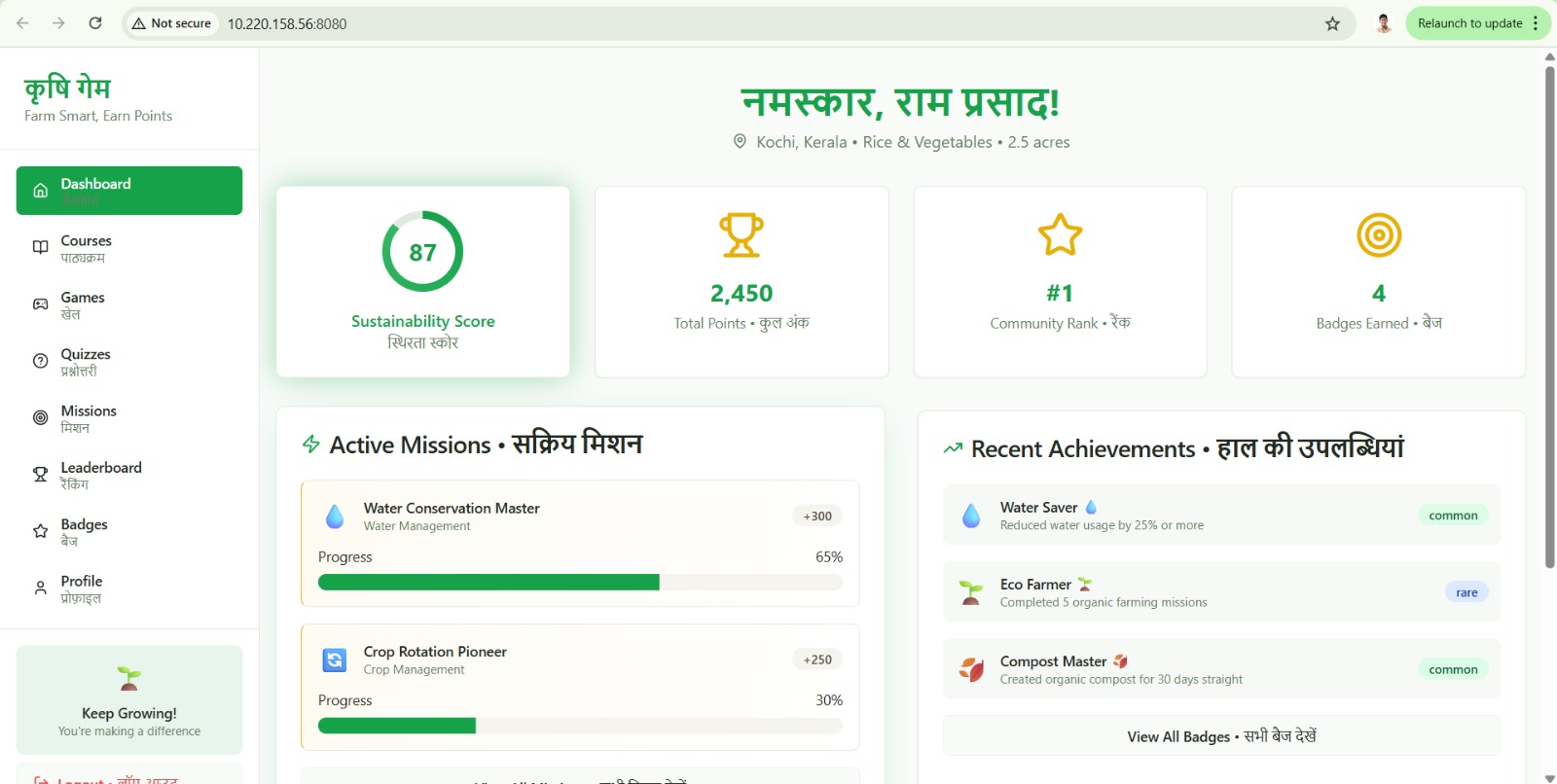Click the Water Conservation Master progress bar

(580, 583)
